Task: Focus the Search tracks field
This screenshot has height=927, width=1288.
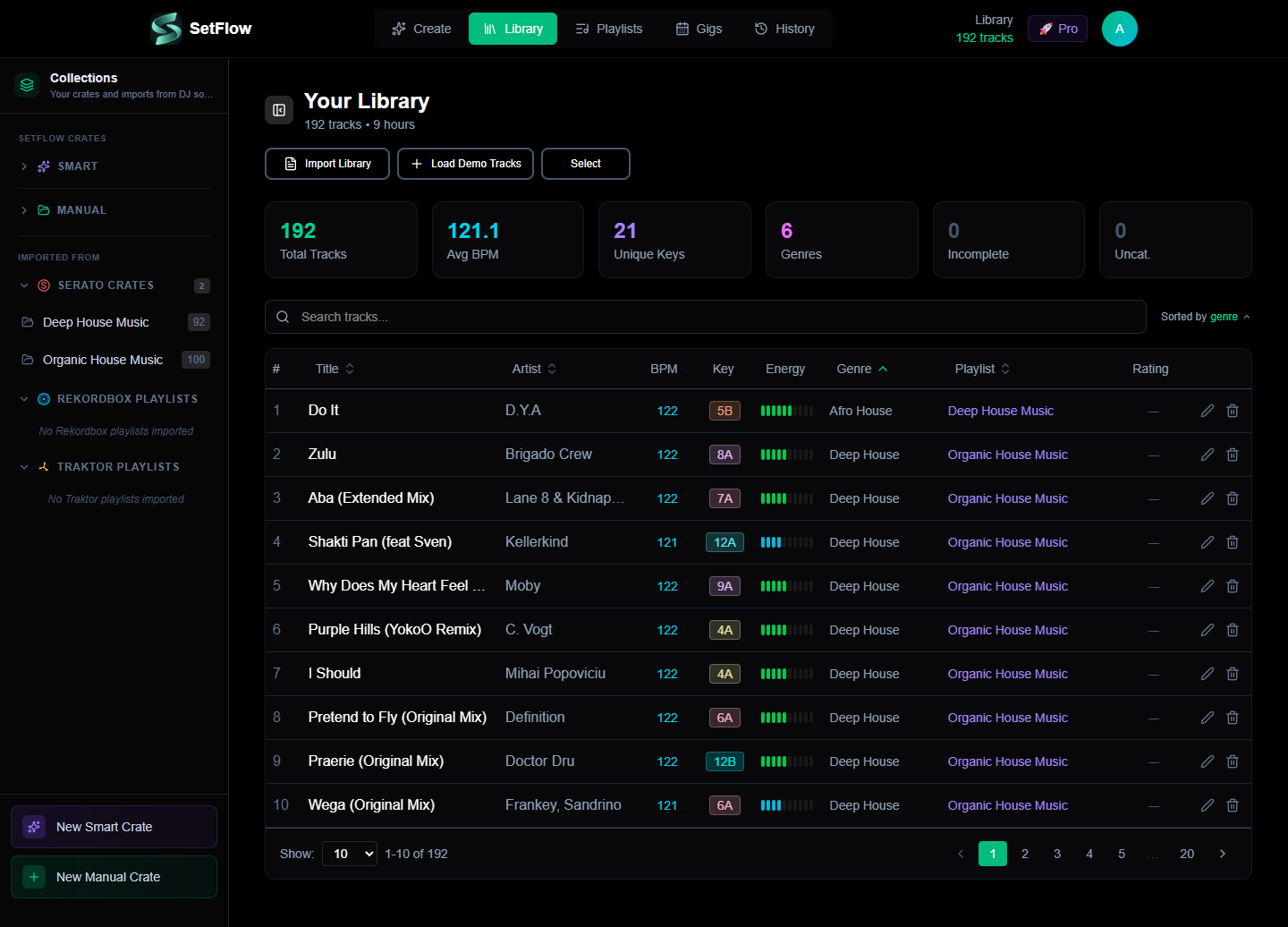Action: (705, 317)
